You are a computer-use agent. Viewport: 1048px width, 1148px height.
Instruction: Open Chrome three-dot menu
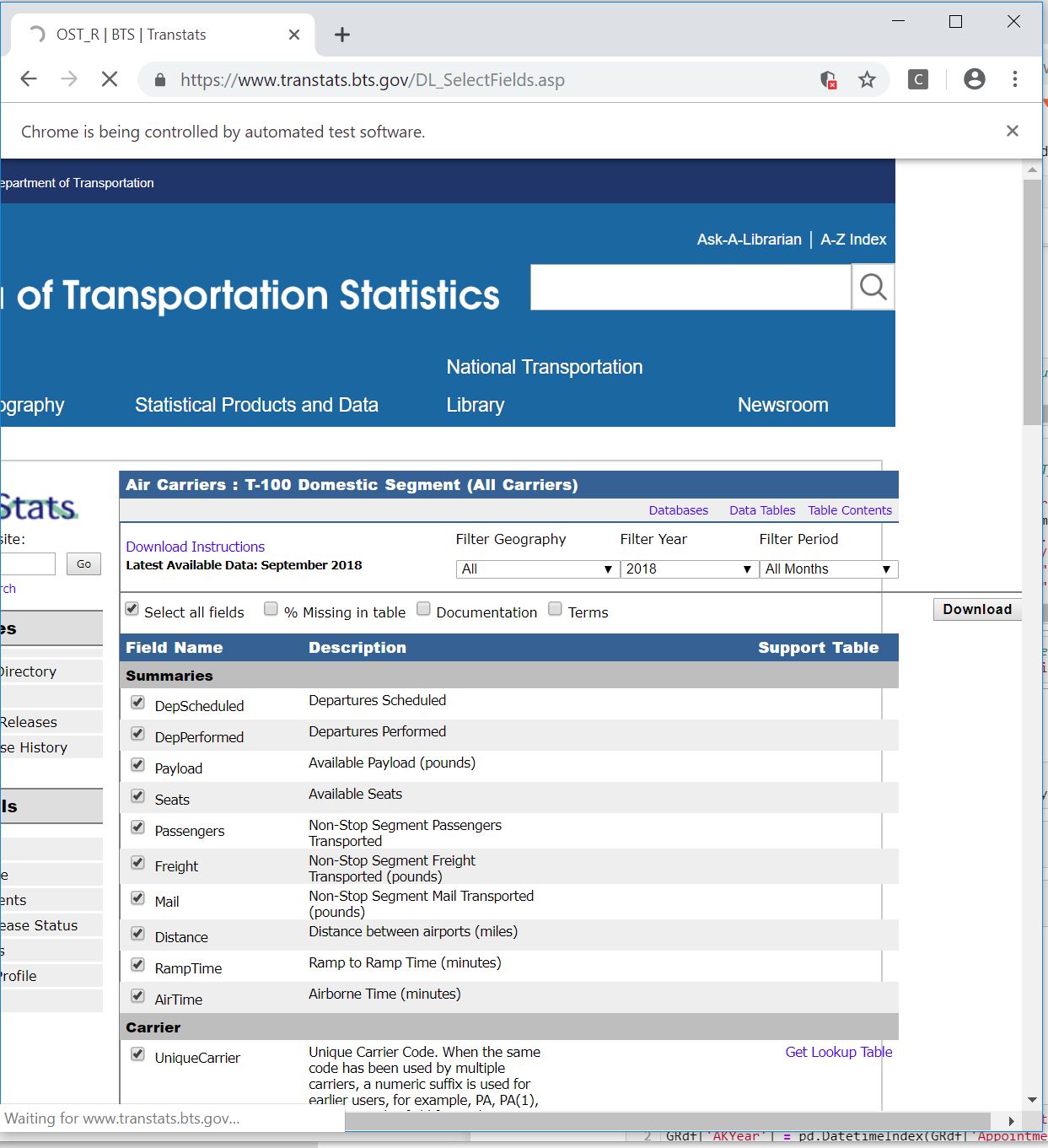click(x=1015, y=79)
